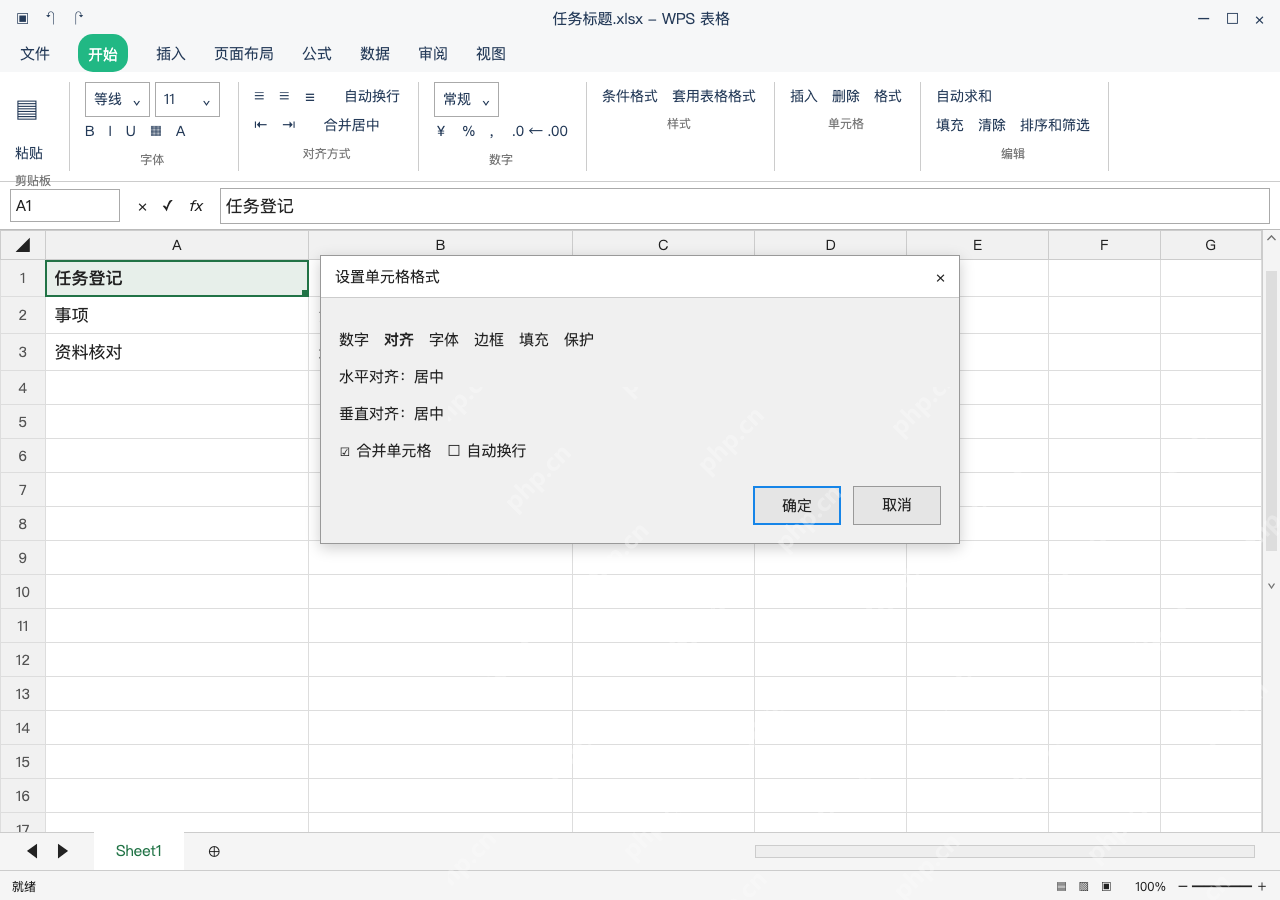
Task: Open the fx insert function button
Action: tap(196, 206)
